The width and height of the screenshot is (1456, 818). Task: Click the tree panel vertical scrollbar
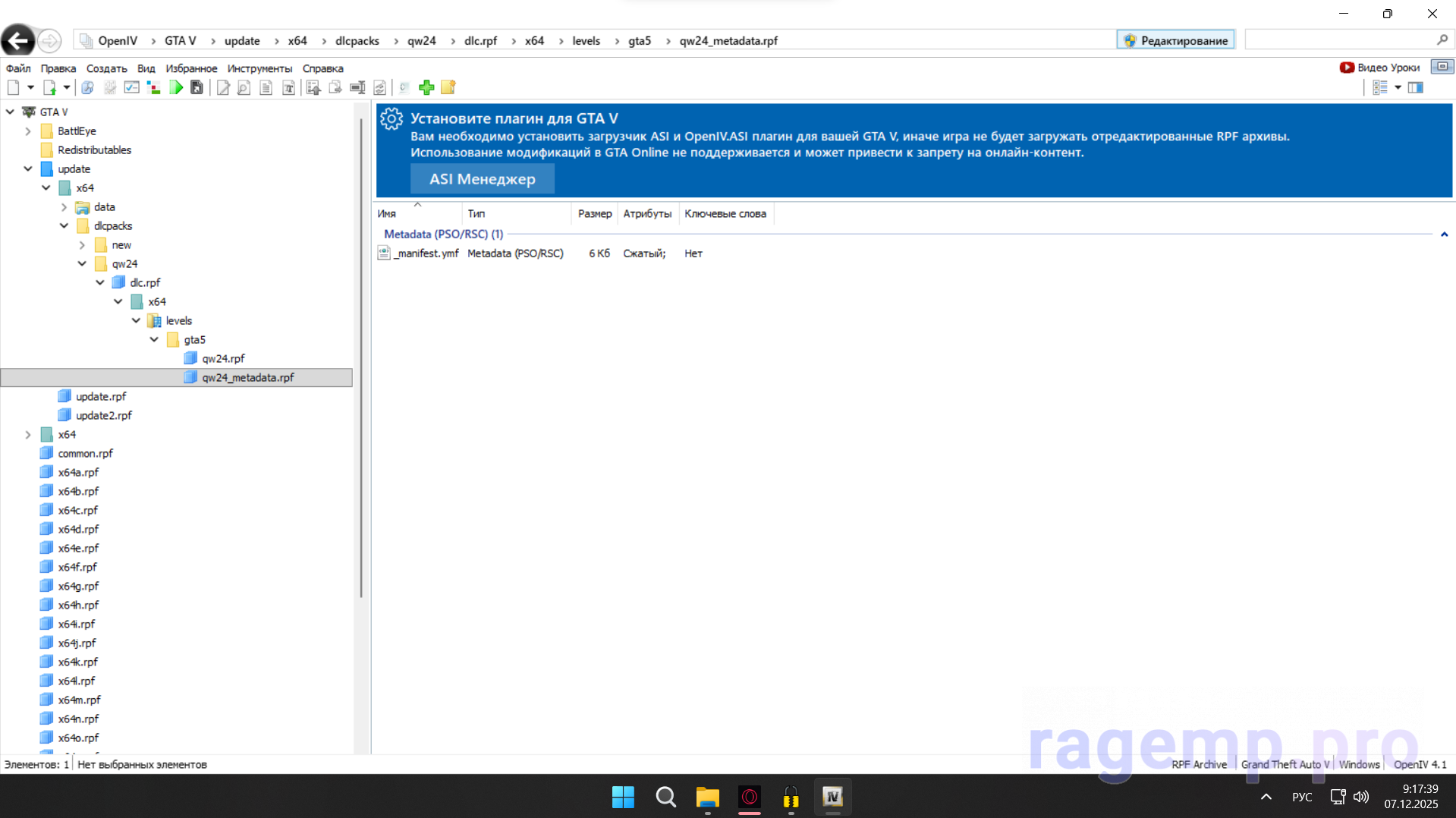point(361,357)
